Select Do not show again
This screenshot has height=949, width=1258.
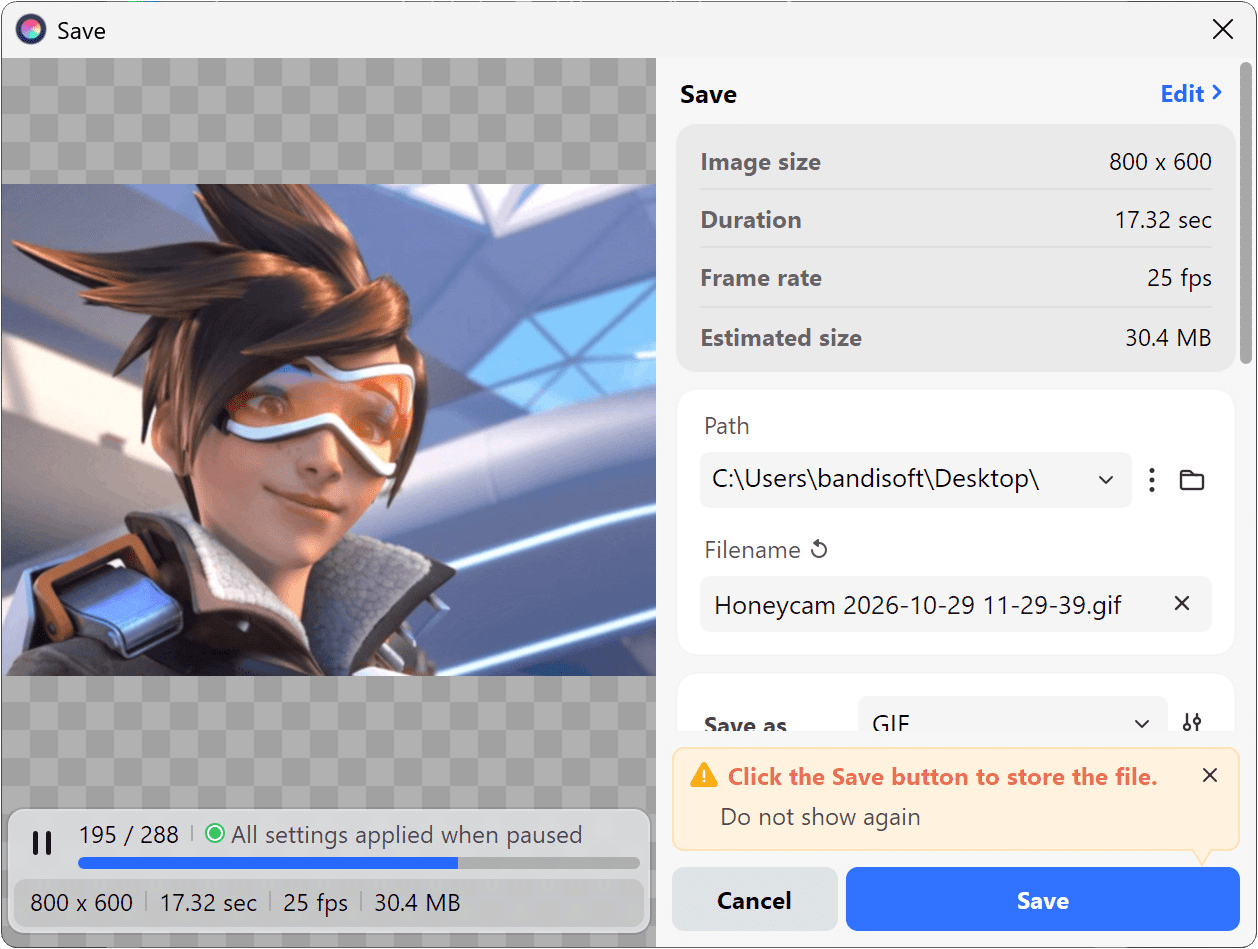coord(820,817)
